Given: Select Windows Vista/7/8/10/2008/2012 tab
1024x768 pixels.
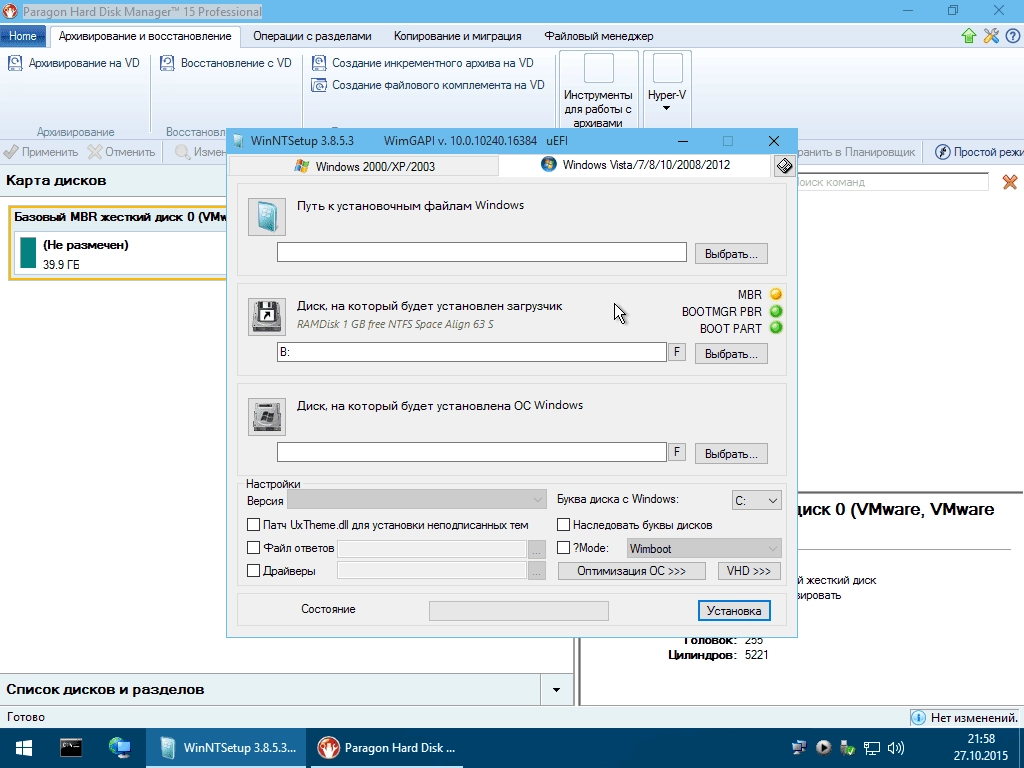Looking at the screenshot, I should [635, 165].
